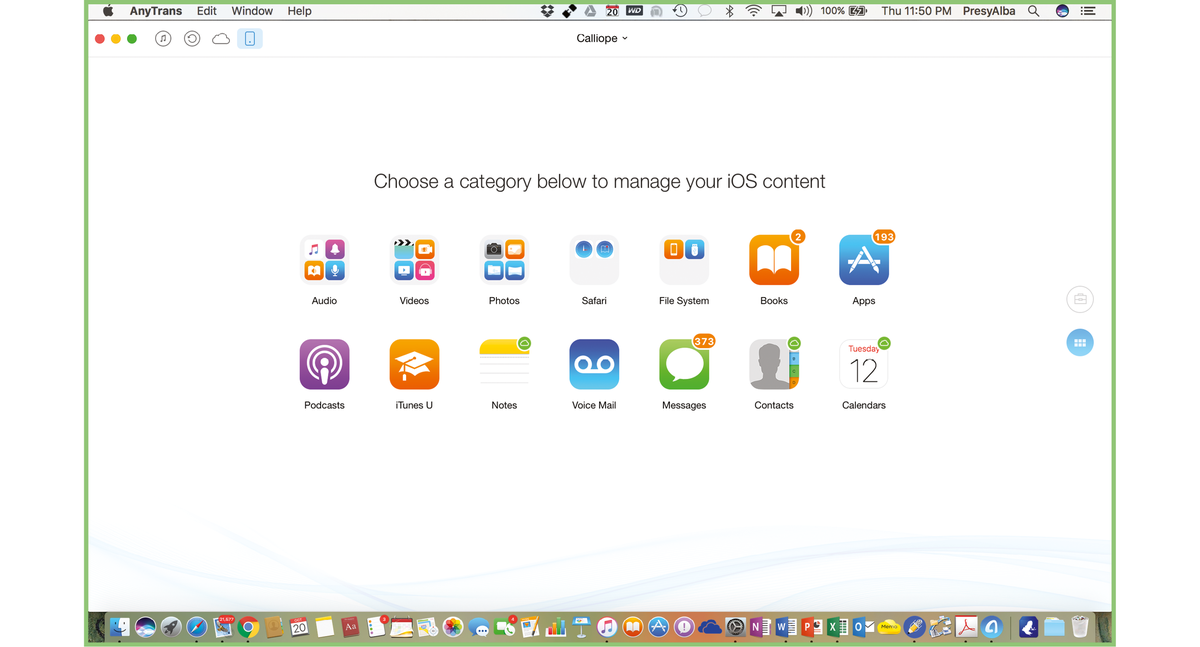The image size is (1200, 647).
Task: Click the Dropbox menu bar icon
Action: pyautogui.click(x=547, y=11)
